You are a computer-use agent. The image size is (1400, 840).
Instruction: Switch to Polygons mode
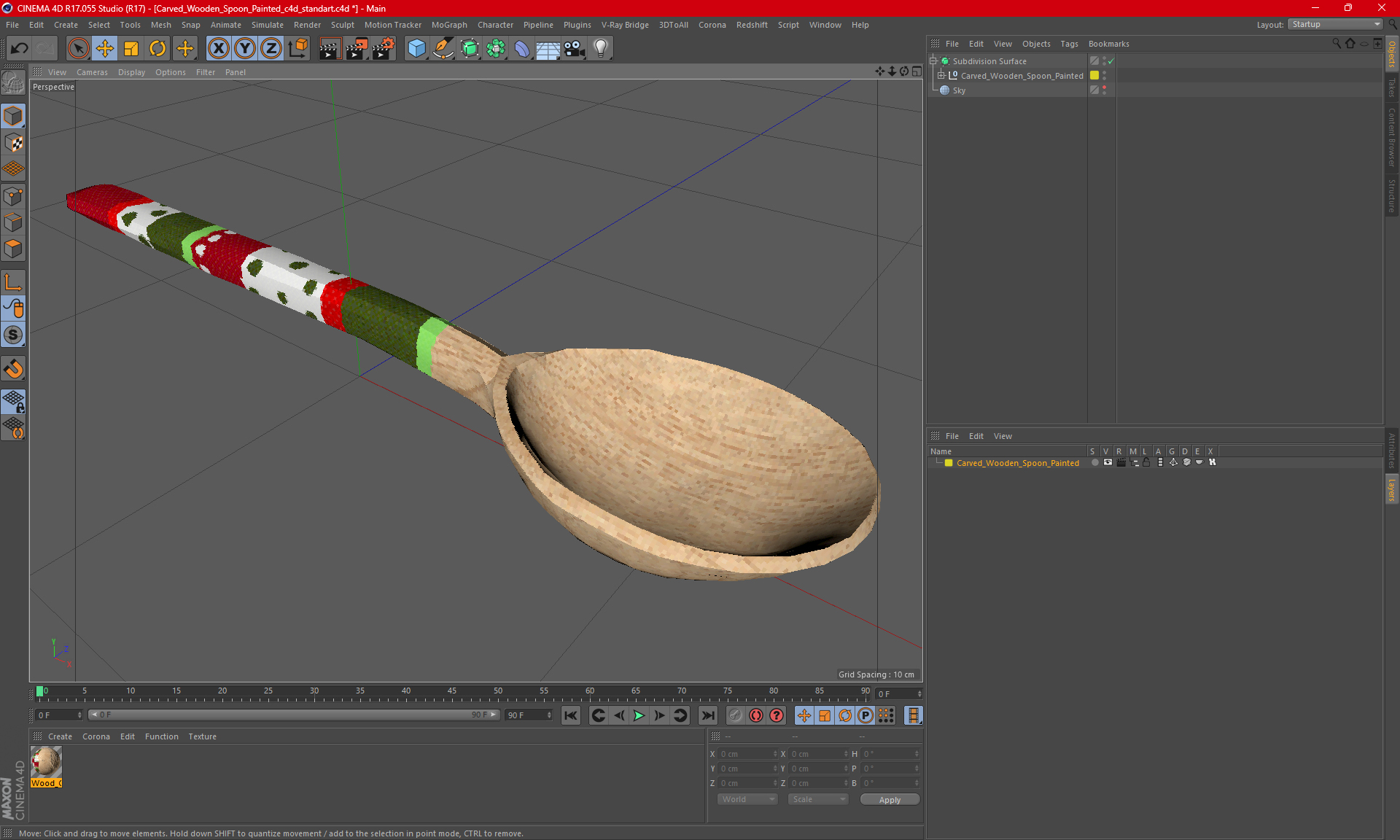pyautogui.click(x=13, y=249)
